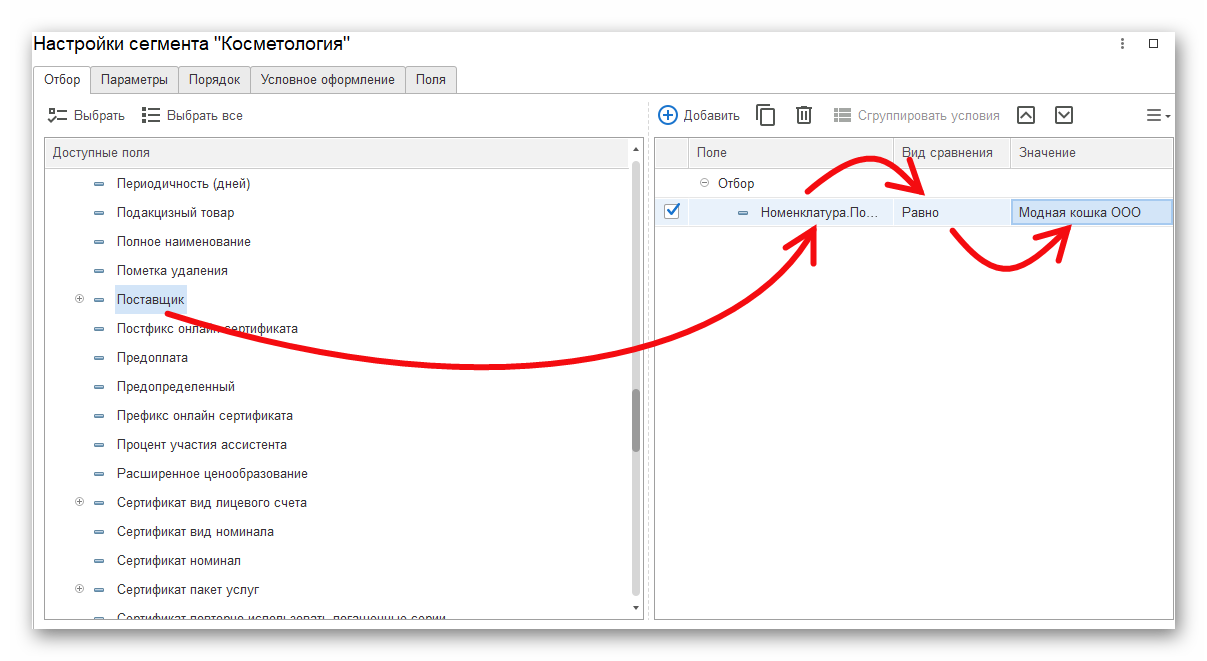Click the delete trash icon
The image size is (1207, 661).
(x=804, y=115)
